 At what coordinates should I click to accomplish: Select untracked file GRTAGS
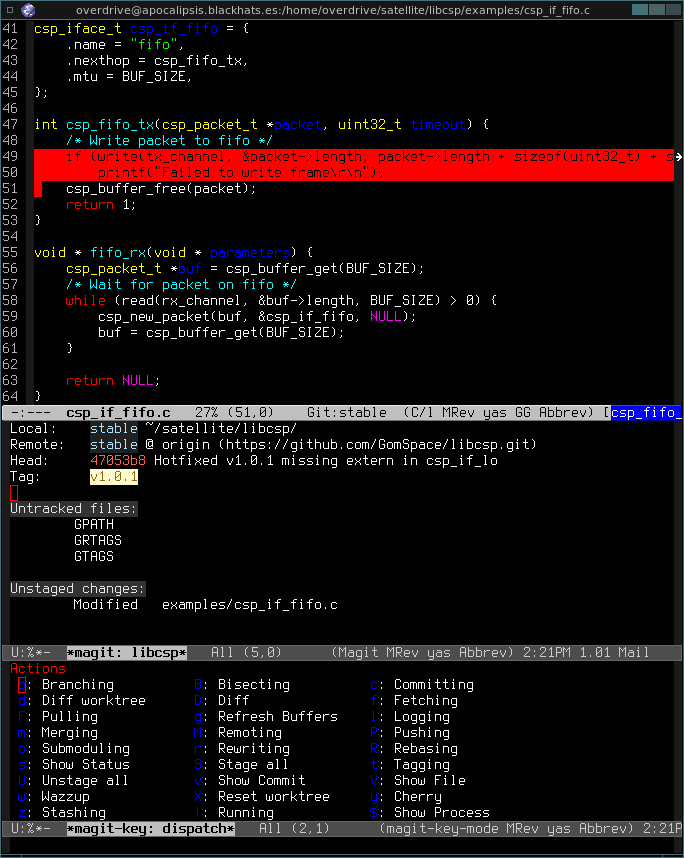pos(94,541)
